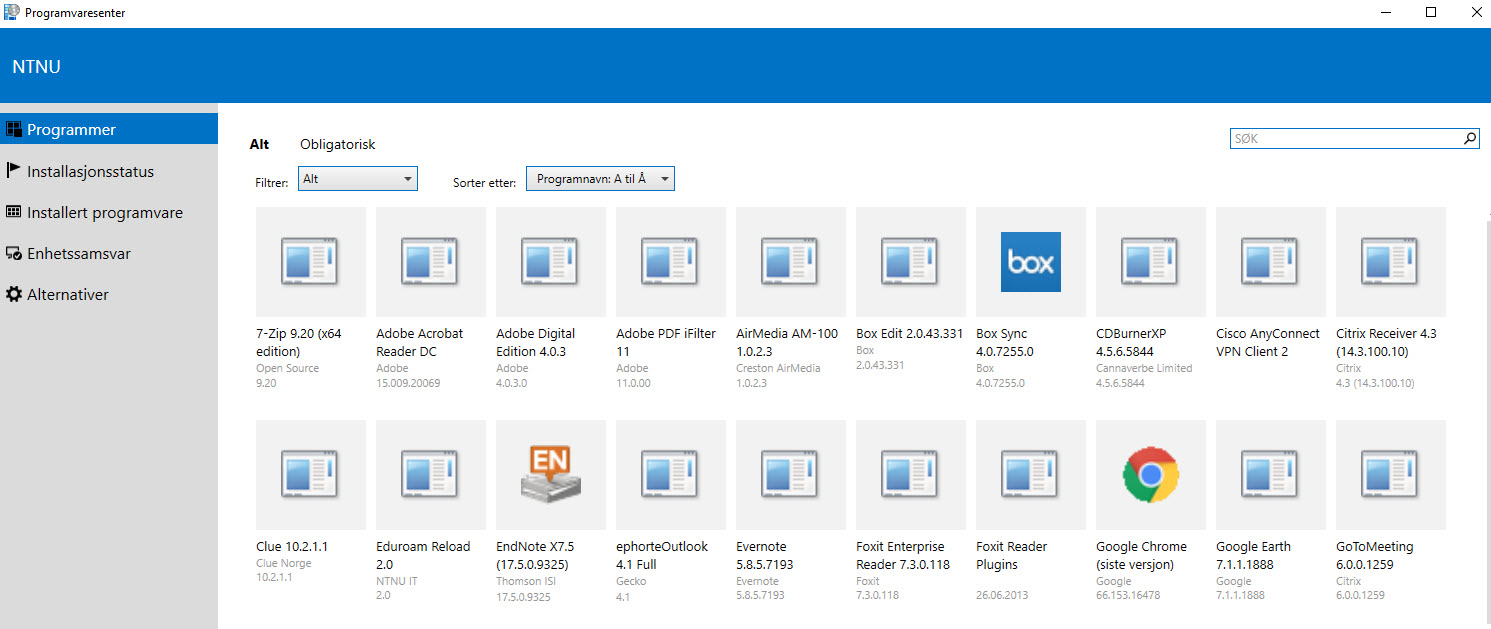Open the Eduroam Reload 2.0 icon
The width and height of the screenshot is (1491, 629).
click(x=431, y=475)
